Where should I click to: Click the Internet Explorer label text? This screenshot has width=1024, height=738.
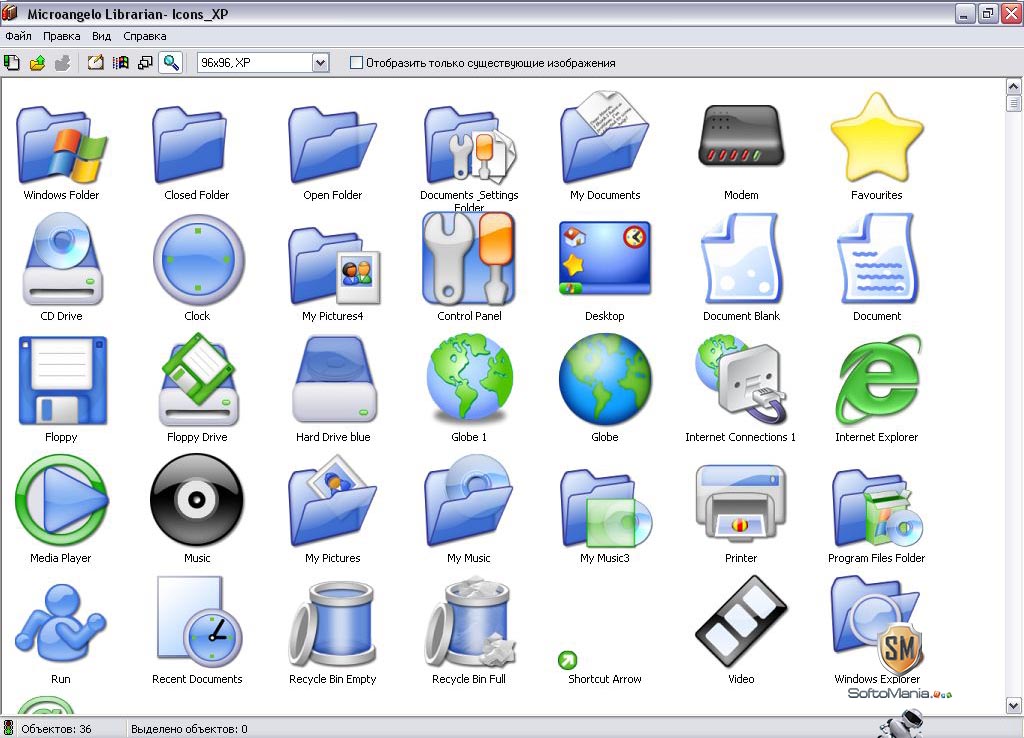pyautogui.click(x=876, y=437)
